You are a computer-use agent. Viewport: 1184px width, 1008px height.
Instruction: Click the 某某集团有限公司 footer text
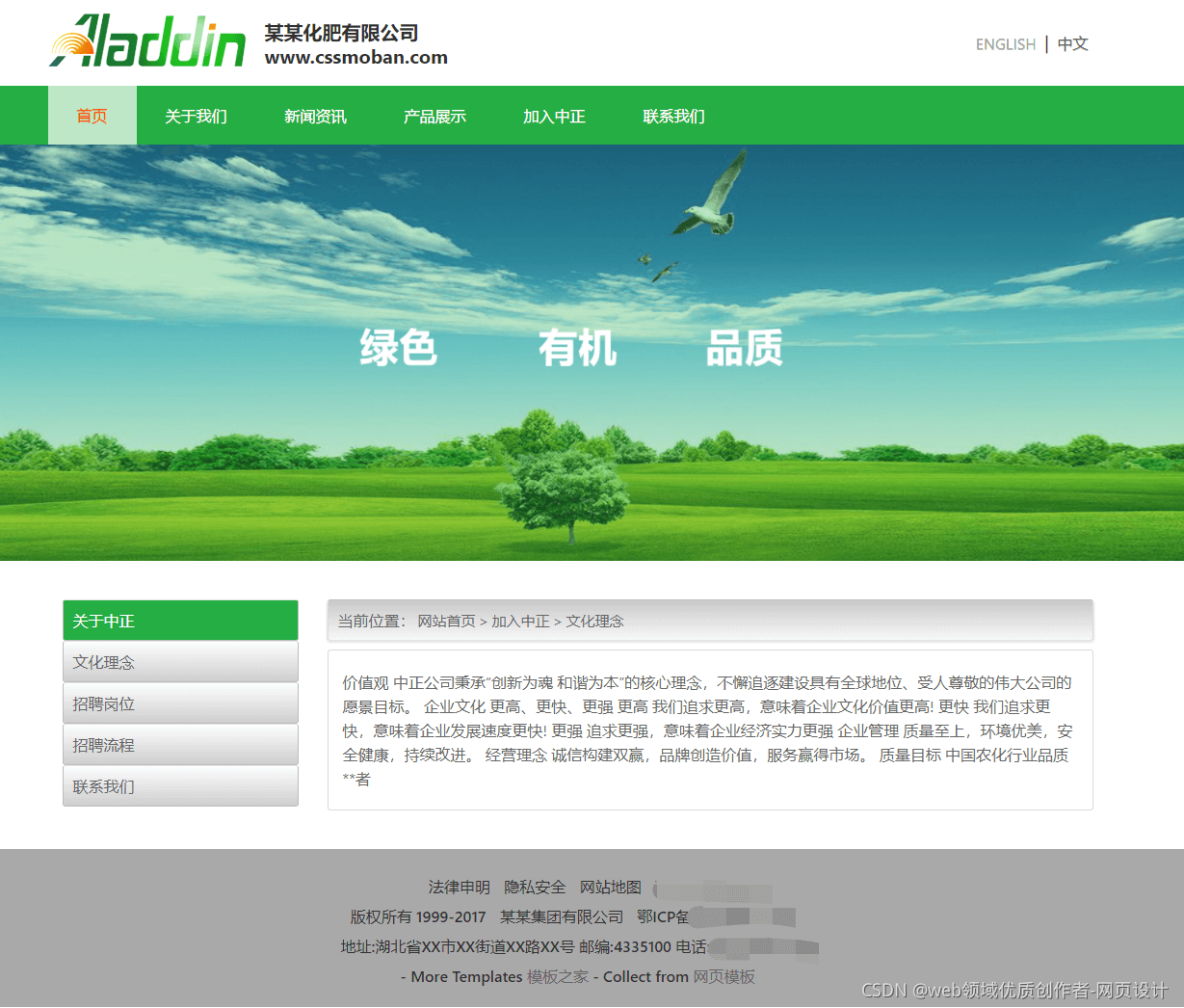(562, 916)
